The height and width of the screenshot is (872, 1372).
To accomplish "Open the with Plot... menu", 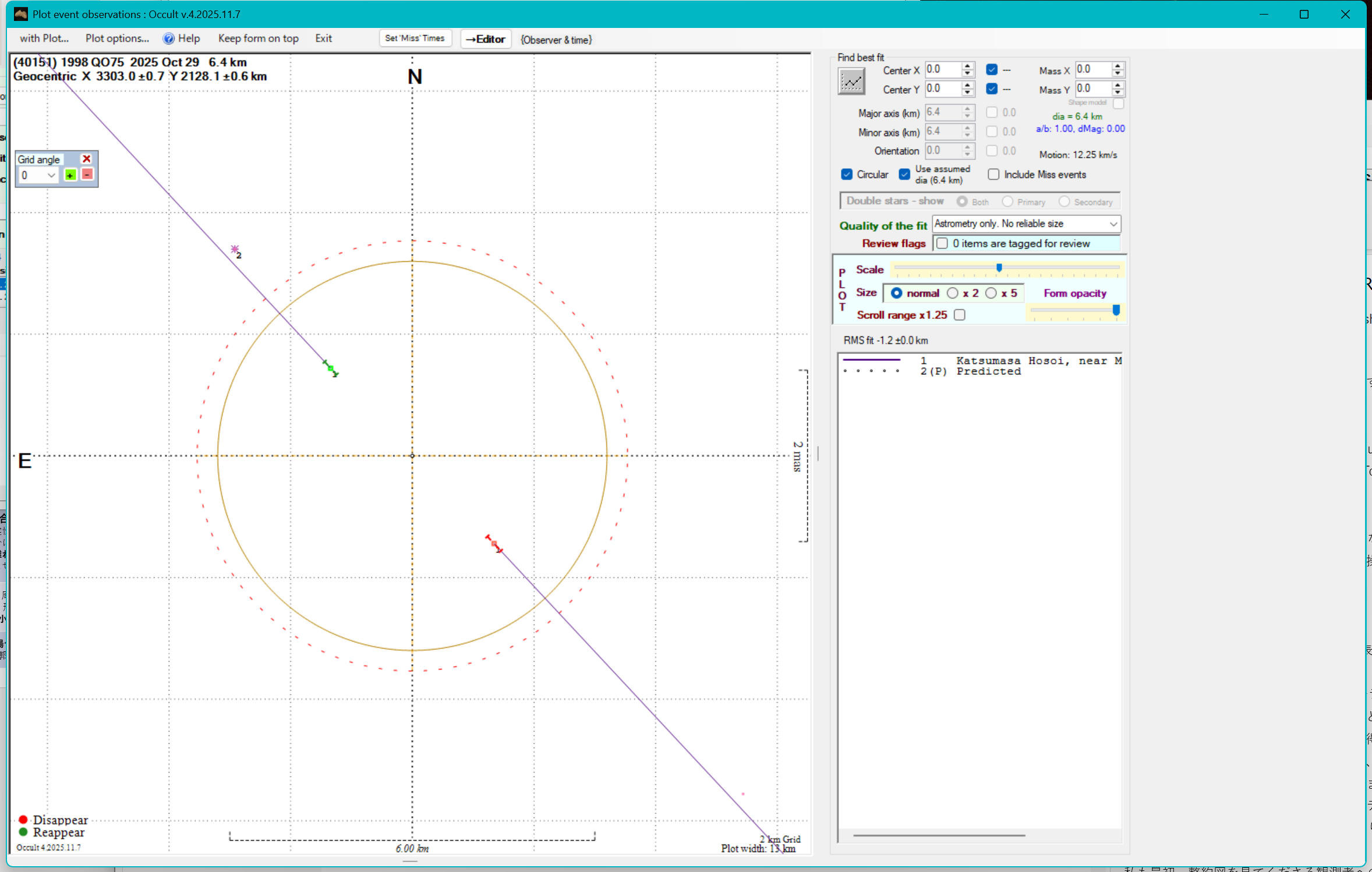I will [44, 38].
